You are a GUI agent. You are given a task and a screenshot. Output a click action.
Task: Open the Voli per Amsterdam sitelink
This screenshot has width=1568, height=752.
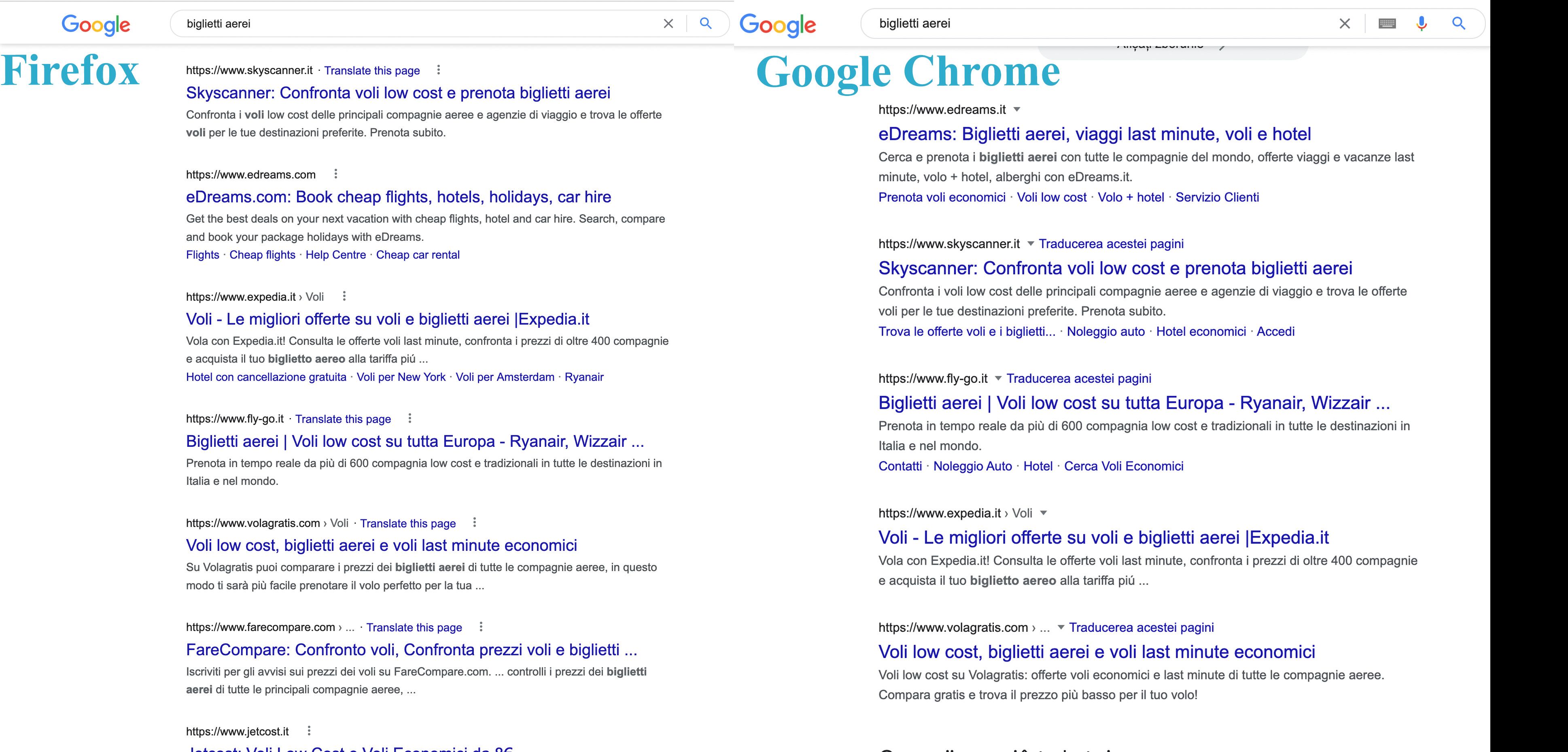(x=505, y=377)
